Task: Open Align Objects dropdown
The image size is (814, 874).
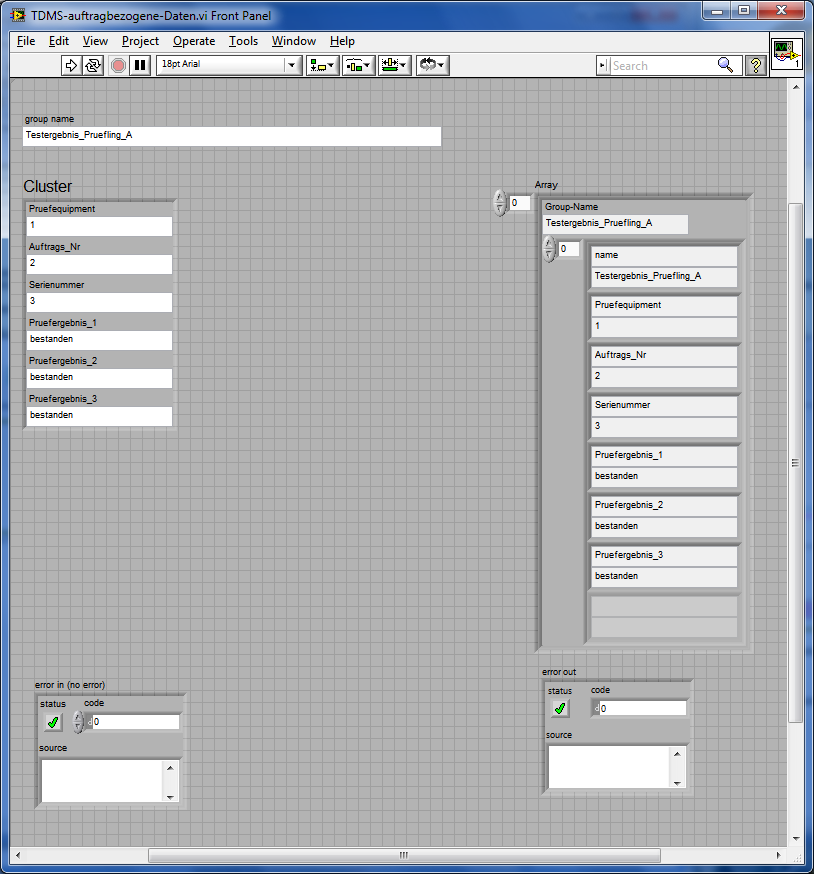Action: pyautogui.click(x=322, y=65)
